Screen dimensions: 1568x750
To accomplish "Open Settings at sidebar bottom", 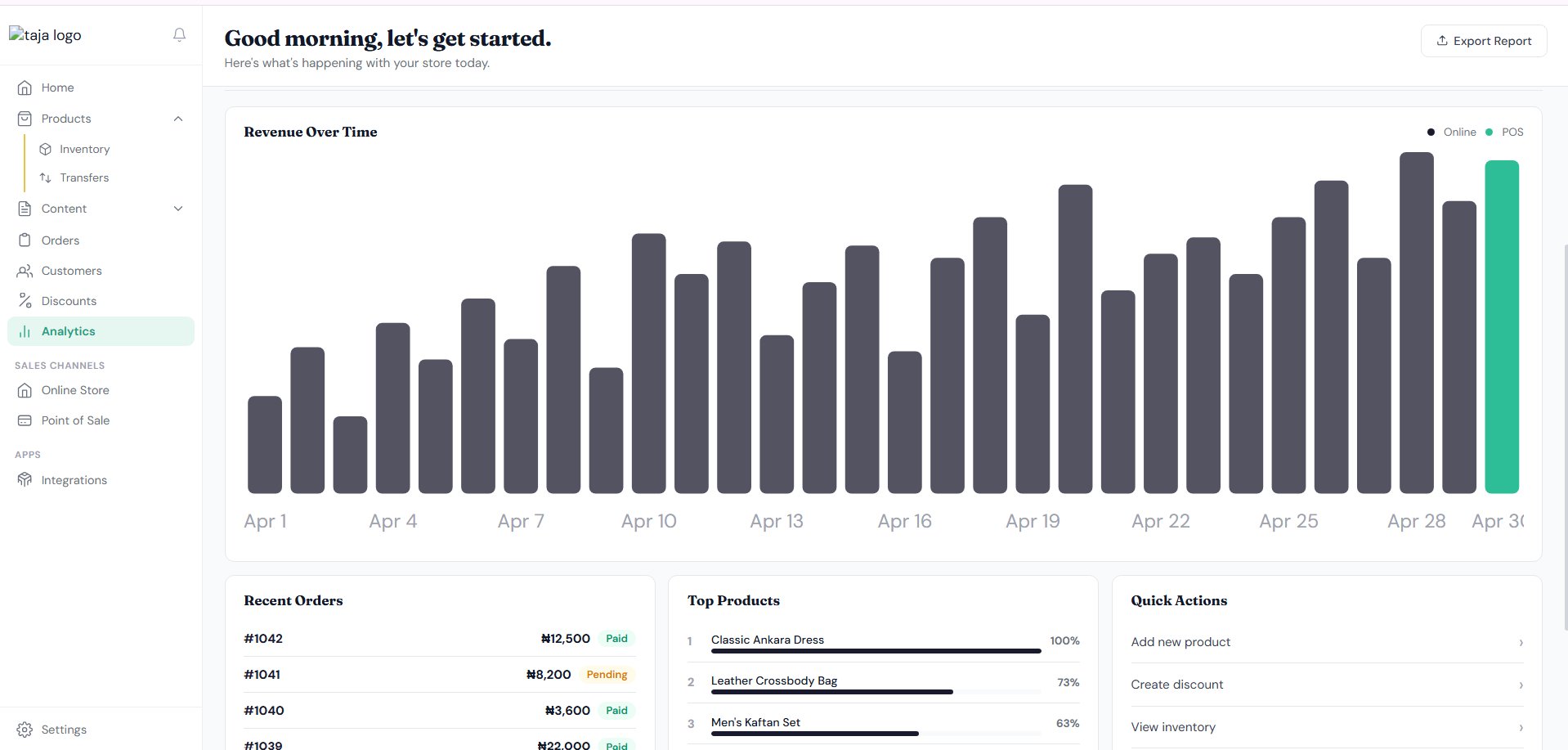I will [x=101, y=730].
